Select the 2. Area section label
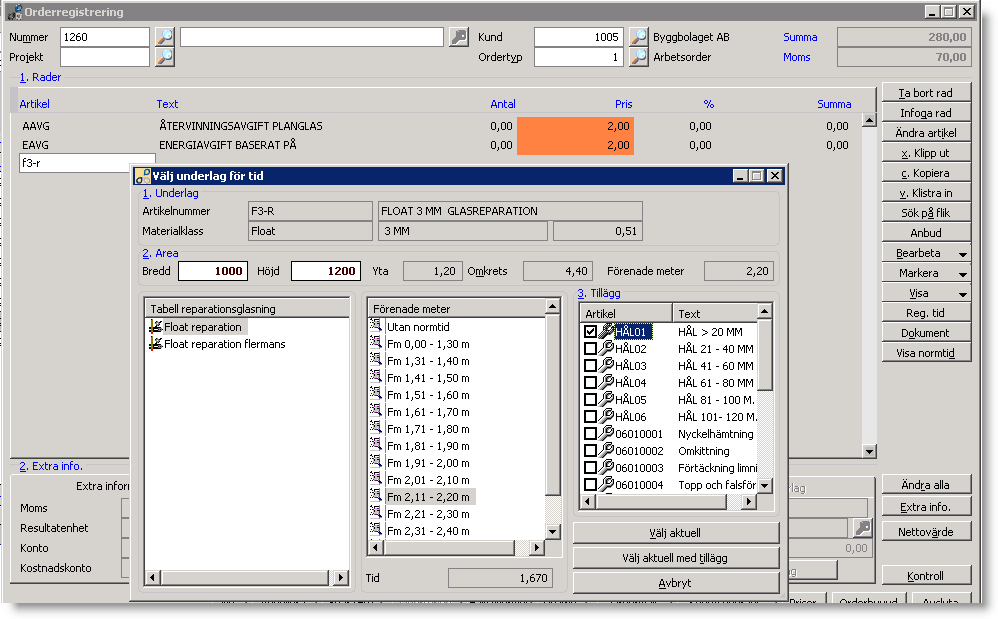This screenshot has height=619, width=998. coord(160,253)
